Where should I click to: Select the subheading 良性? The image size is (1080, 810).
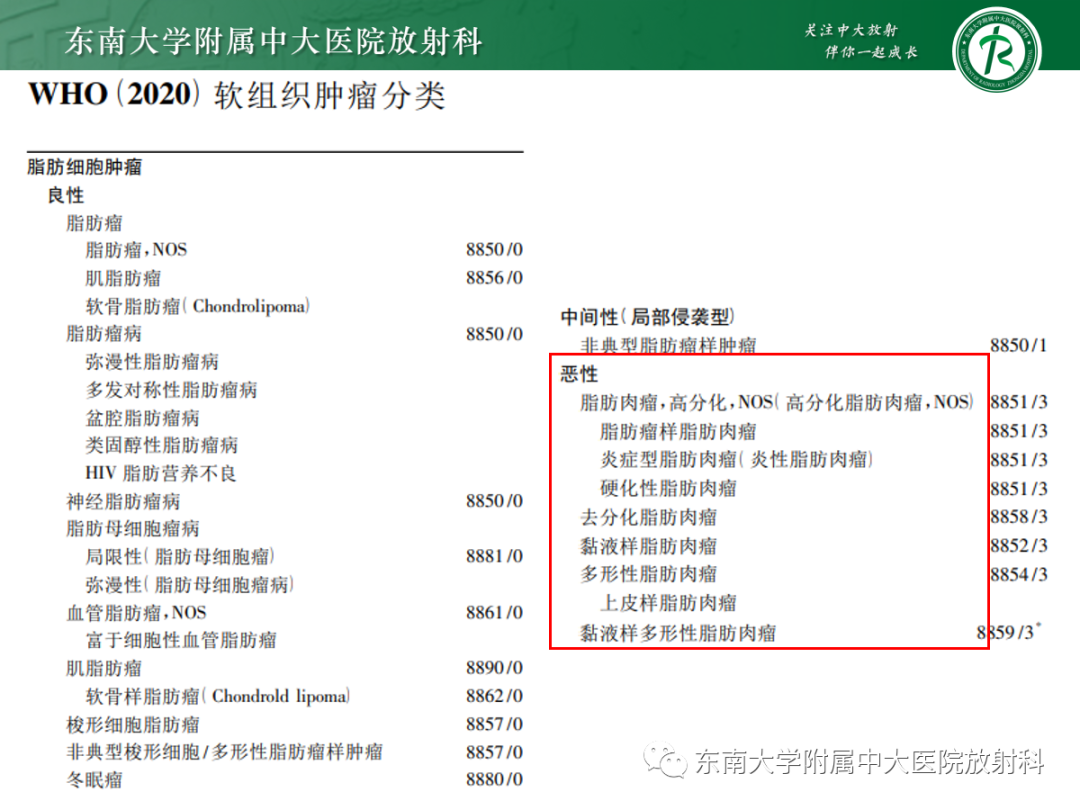[x=65, y=195]
